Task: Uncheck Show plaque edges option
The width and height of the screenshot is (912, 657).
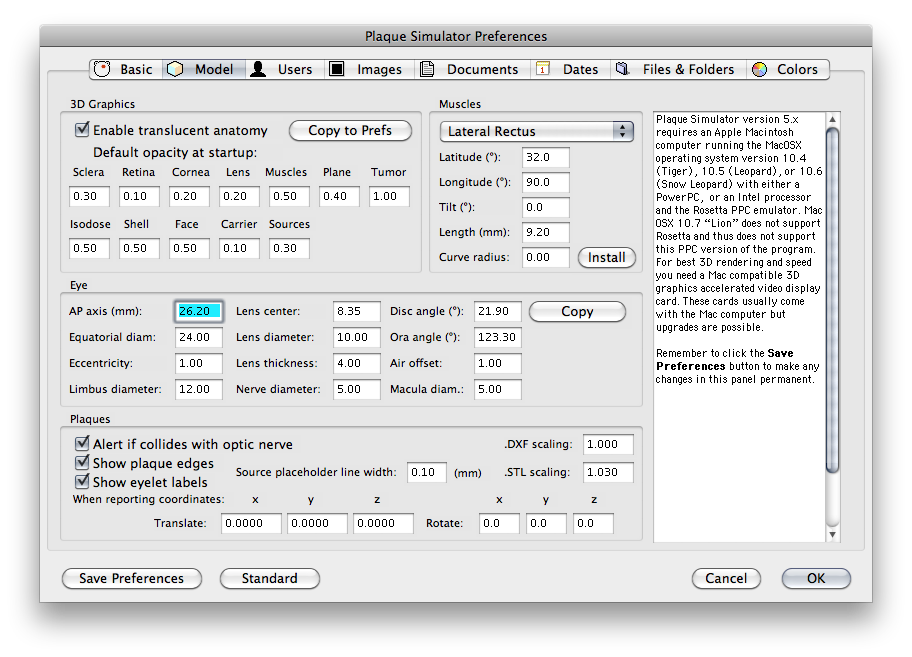Action: 83,463
